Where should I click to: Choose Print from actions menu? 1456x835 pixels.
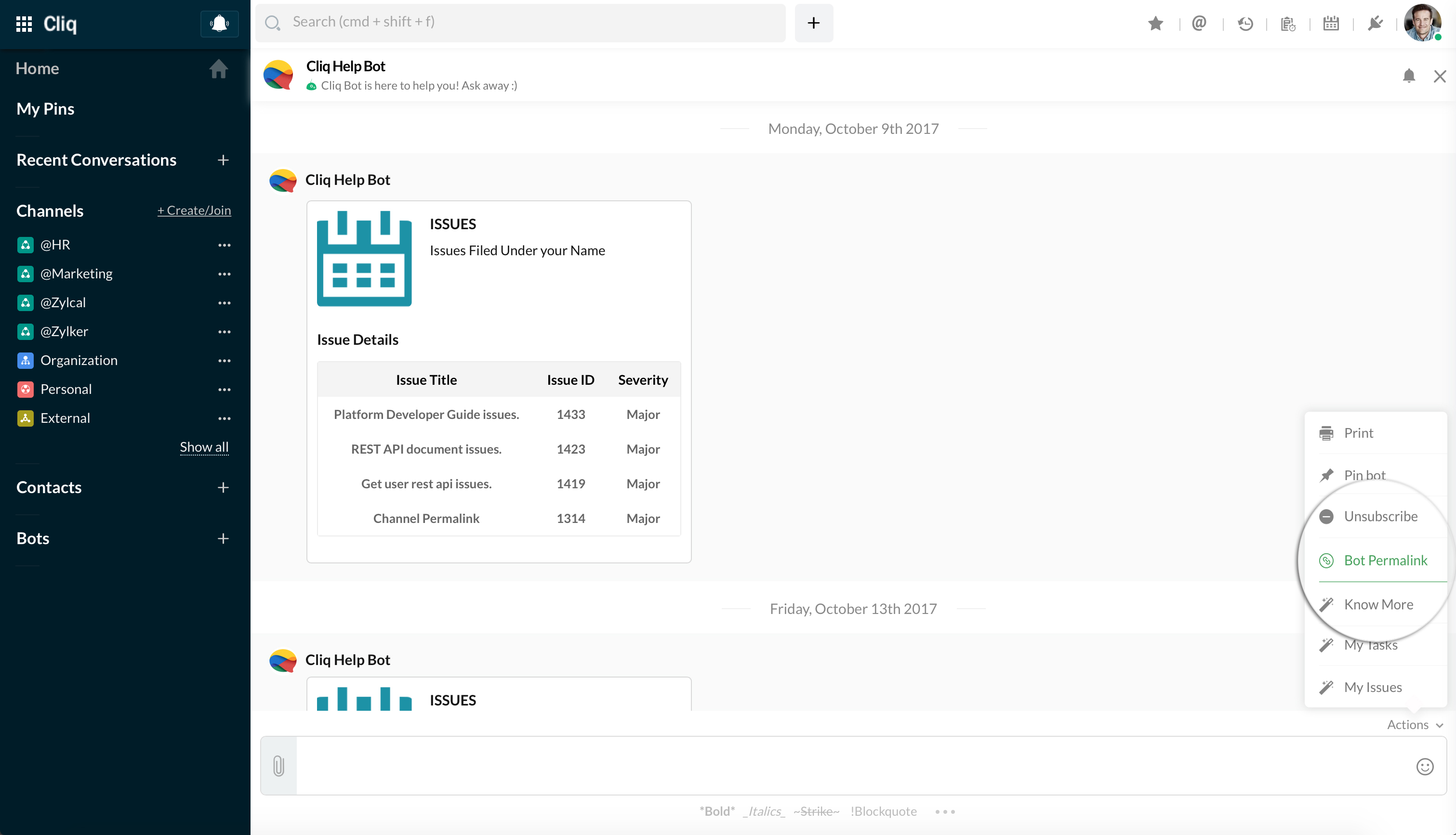point(1358,433)
